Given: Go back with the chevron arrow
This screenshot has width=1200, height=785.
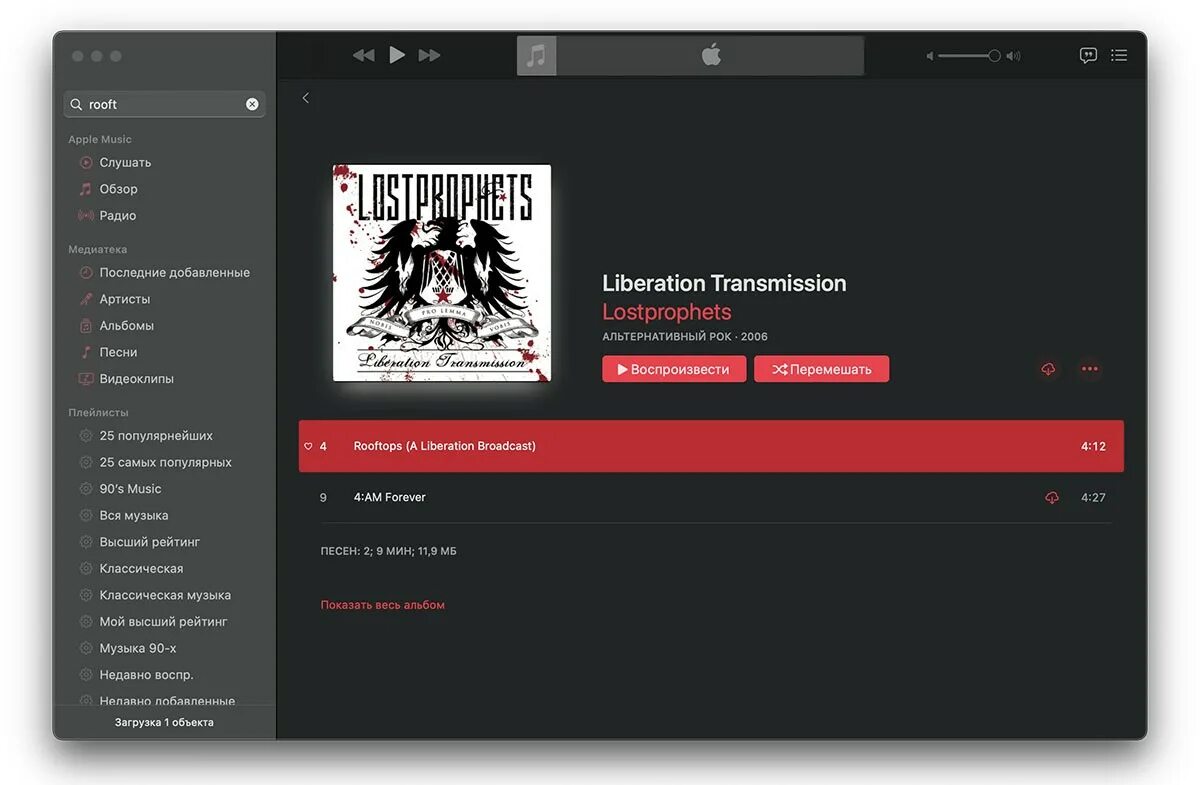Looking at the screenshot, I should click(x=306, y=98).
